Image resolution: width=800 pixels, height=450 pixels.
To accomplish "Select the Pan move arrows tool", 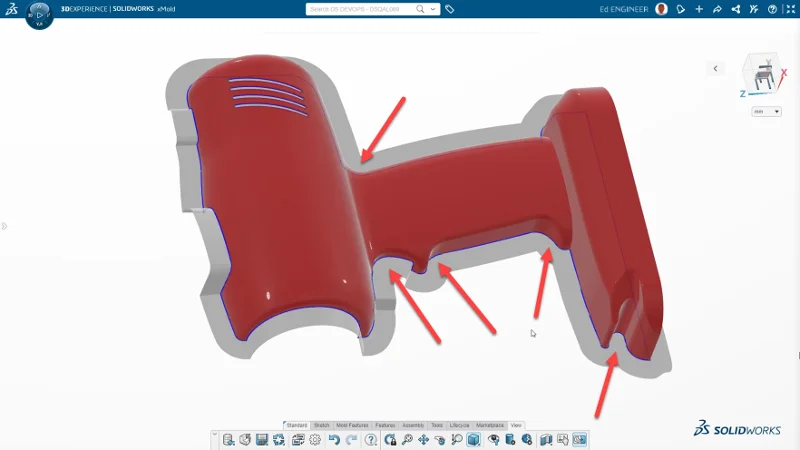I will (423, 440).
